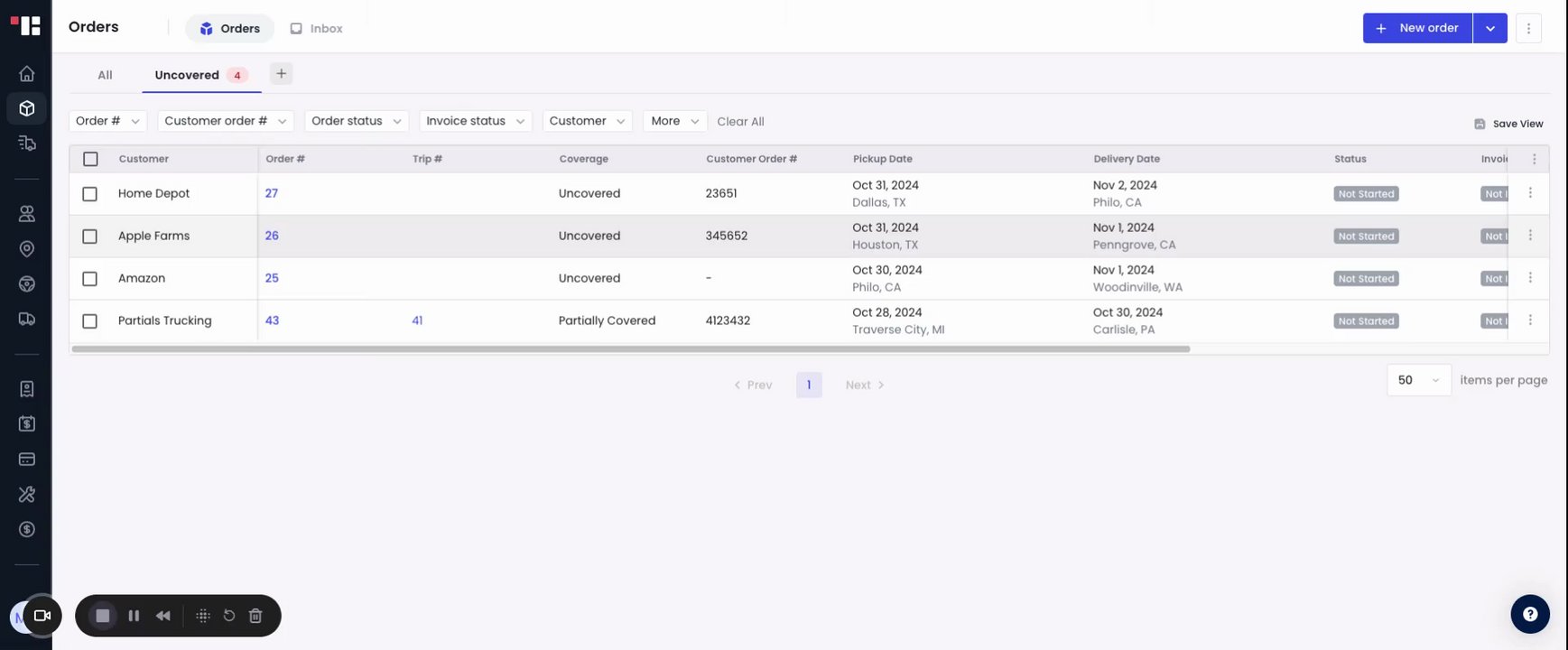Create a new order with New order button

[1417, 28]
